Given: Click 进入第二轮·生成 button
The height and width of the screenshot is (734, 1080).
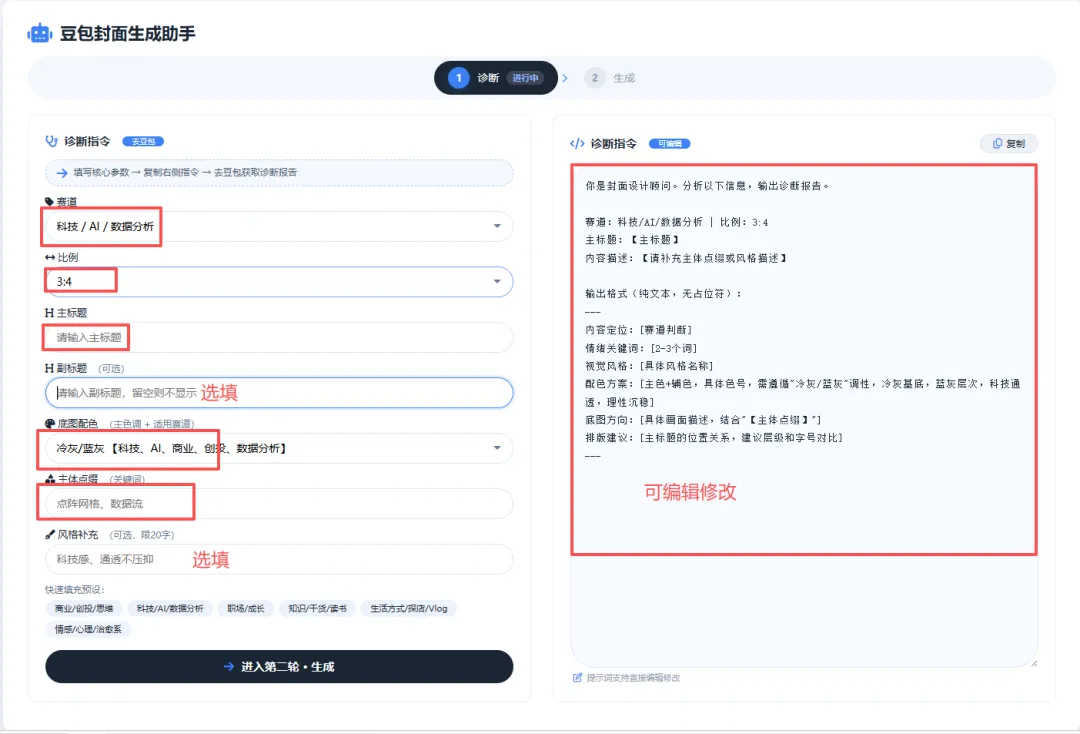Looking at the screenshot, I should [x=279, y=667].
